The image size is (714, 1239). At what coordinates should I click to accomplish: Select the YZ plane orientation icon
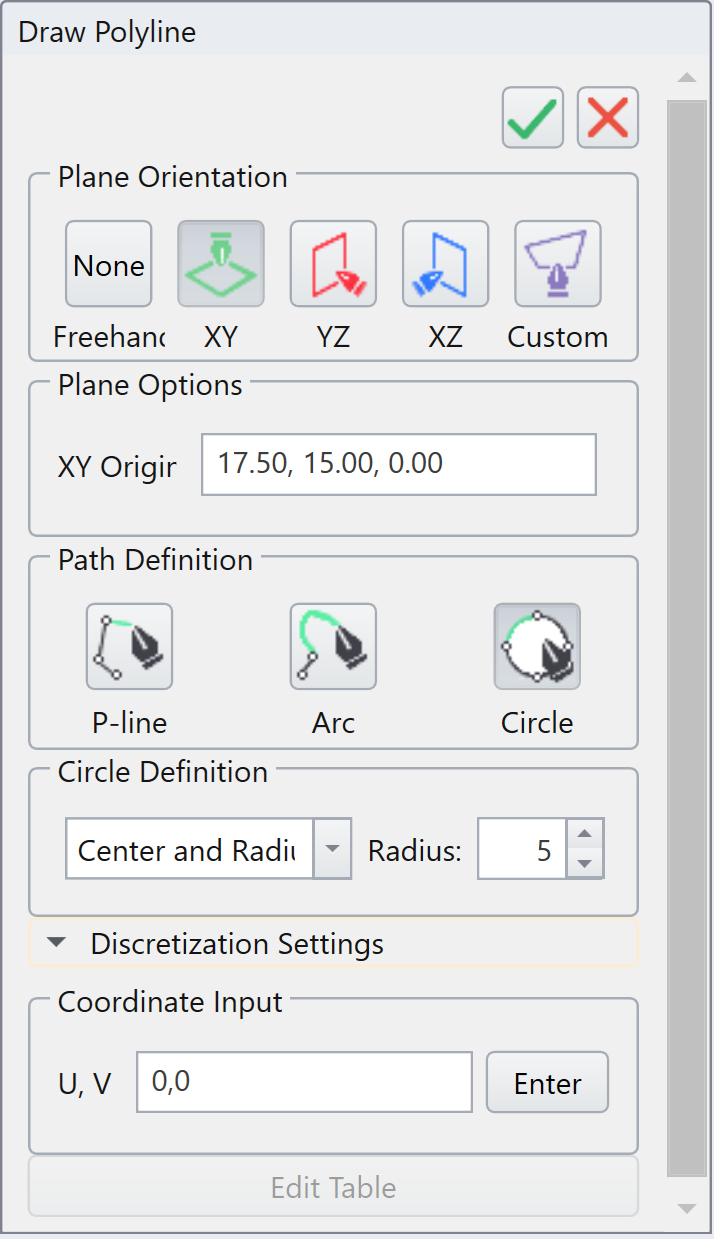333,264
